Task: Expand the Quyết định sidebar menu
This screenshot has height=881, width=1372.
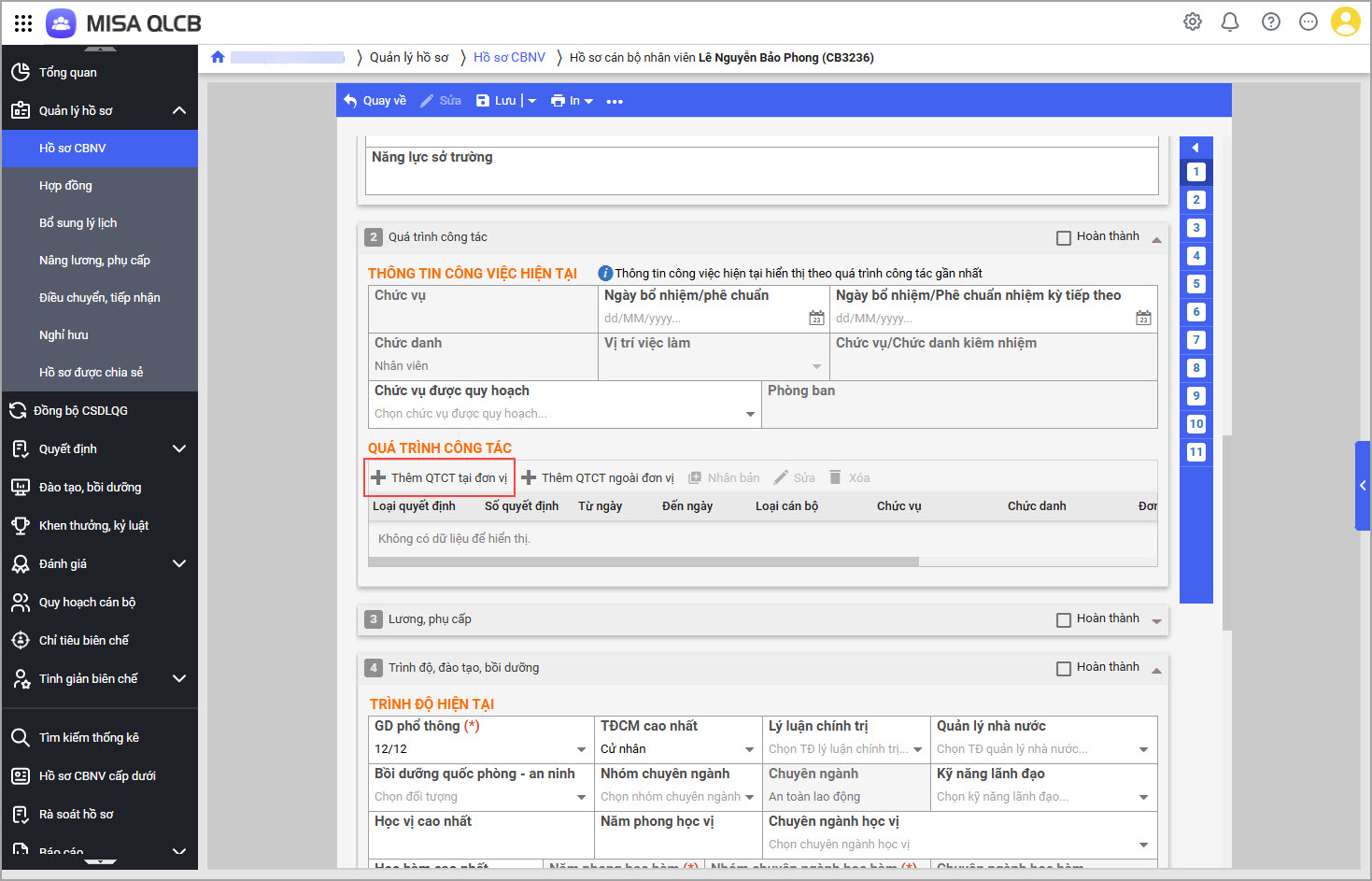Action: pos(179,449)
